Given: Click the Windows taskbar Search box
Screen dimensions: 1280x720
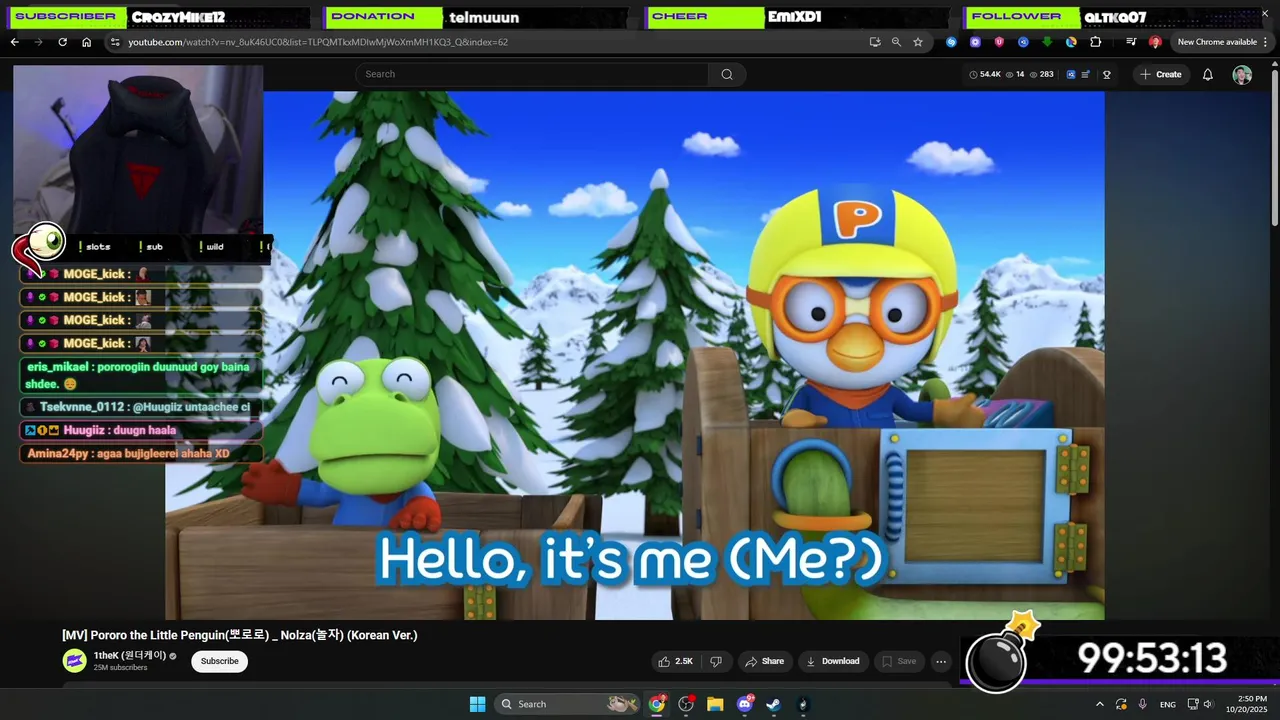Looking at the screenshot, I should (x=568, y=704).
